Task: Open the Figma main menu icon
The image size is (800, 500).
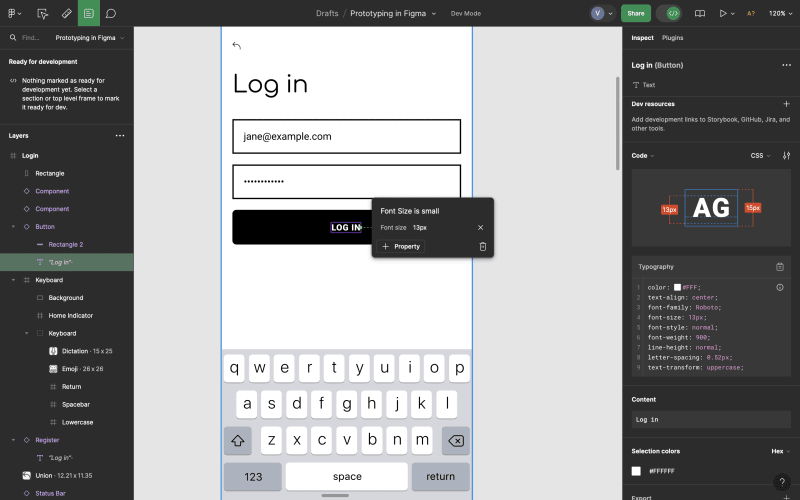Action: click(12, 13)
